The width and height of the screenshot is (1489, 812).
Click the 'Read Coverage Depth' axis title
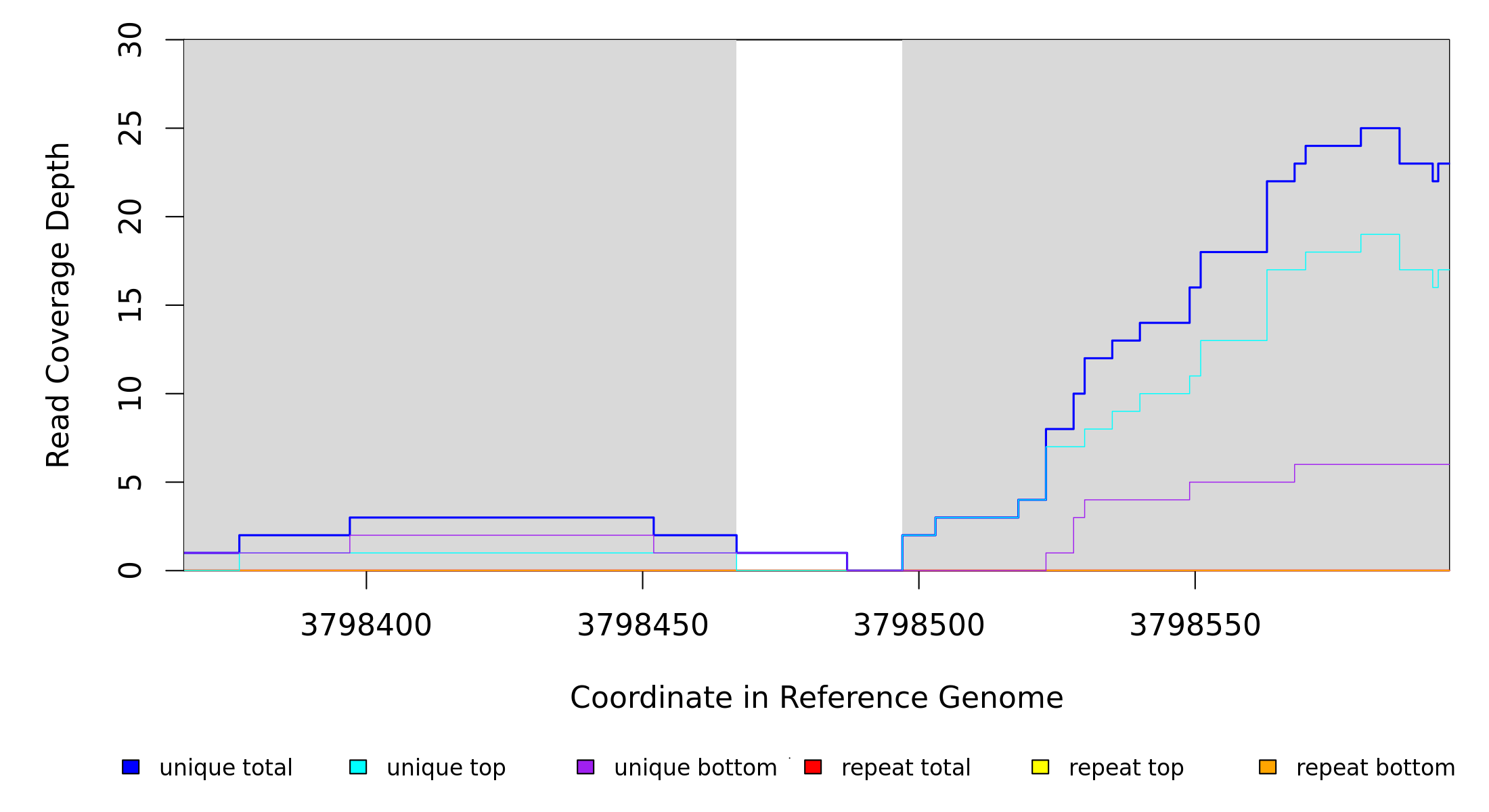click(58, 304)
